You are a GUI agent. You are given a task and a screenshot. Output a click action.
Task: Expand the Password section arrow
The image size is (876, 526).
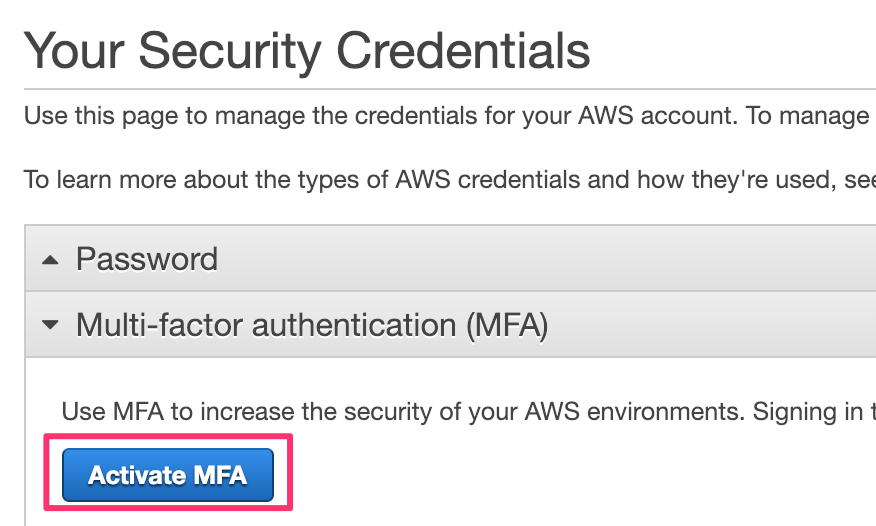point(50,260)
